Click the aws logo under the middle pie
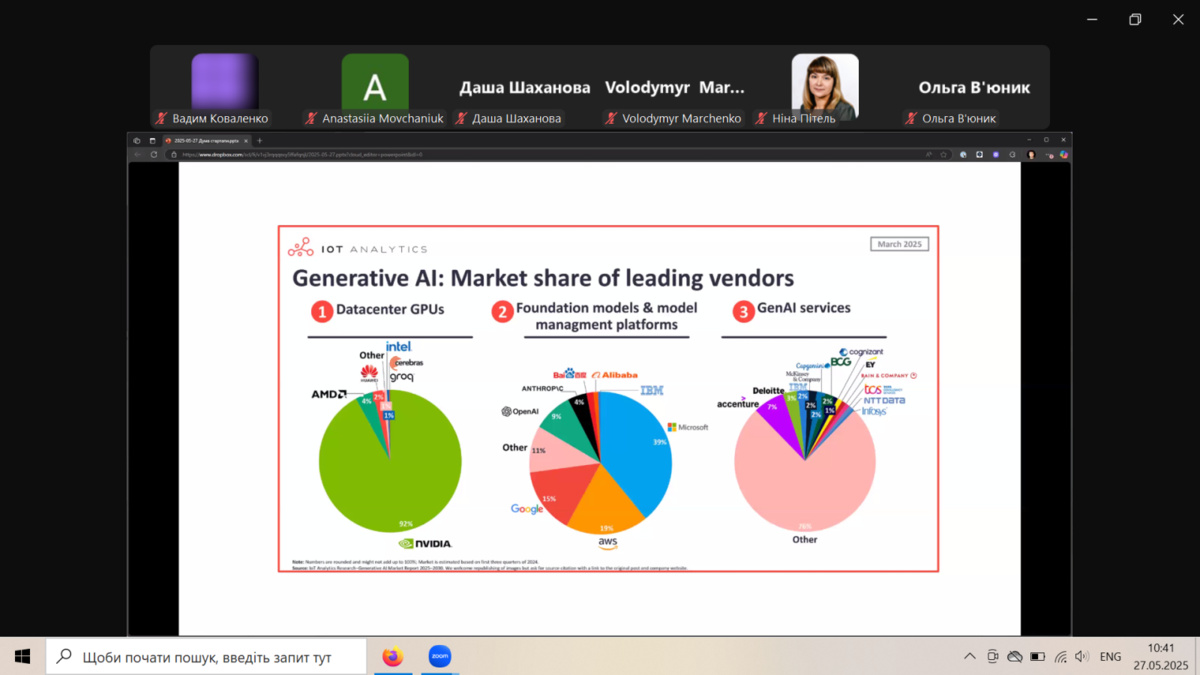1200x675 pixels. click(x=608, y=543)
